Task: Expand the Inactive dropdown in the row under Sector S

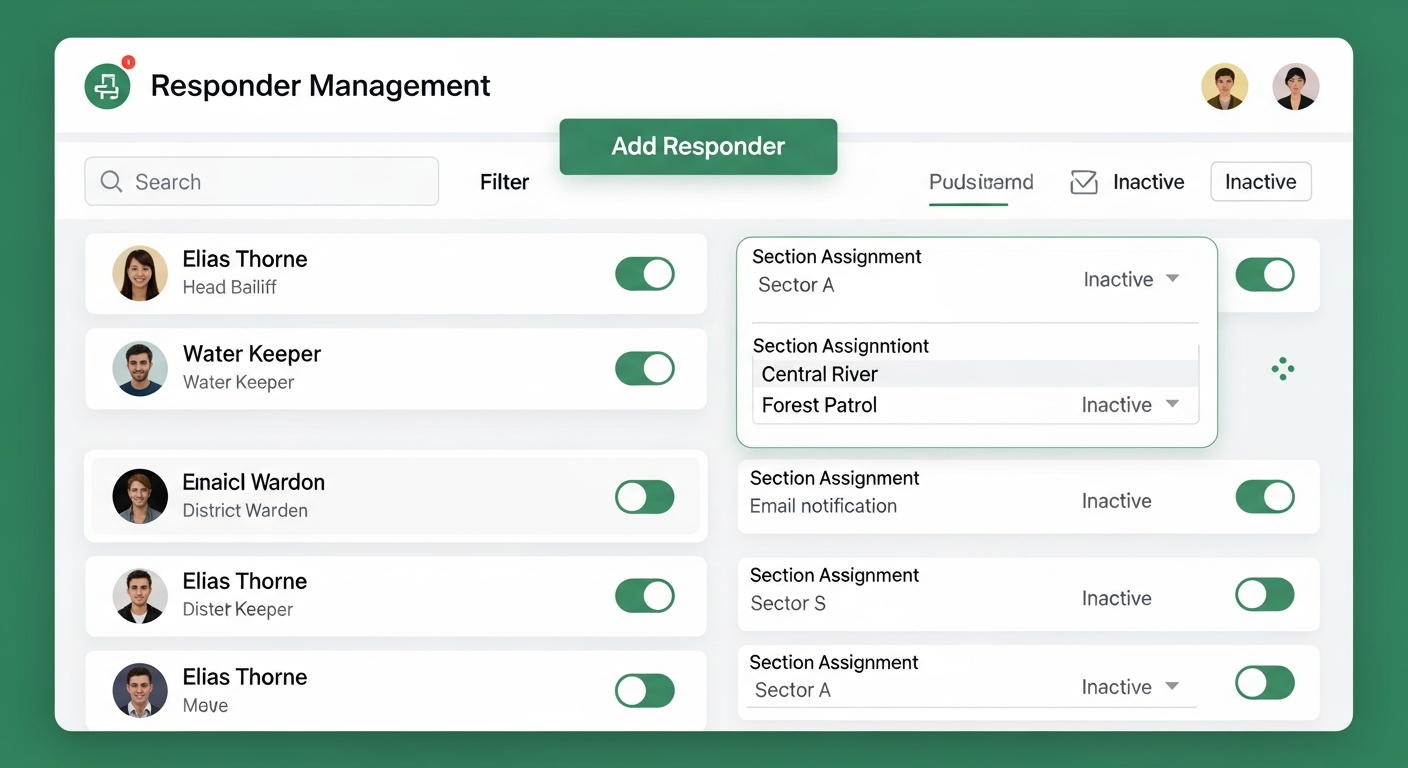Action: pos(1173,686)
